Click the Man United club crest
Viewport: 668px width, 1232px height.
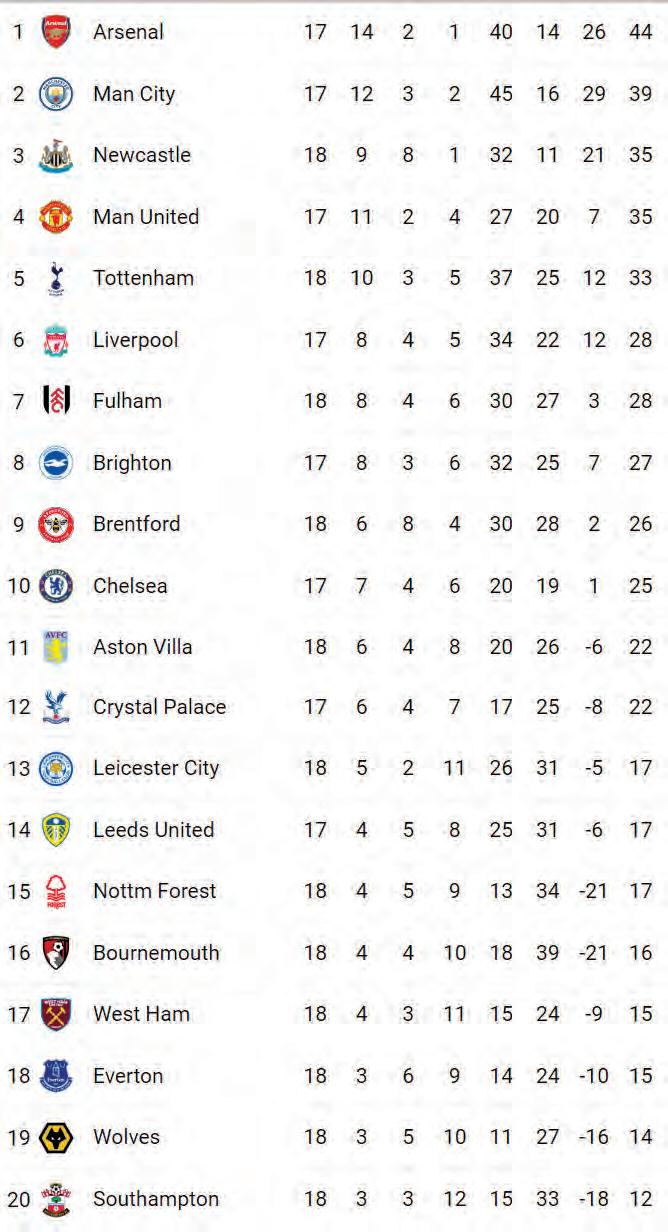click(56, 217)
